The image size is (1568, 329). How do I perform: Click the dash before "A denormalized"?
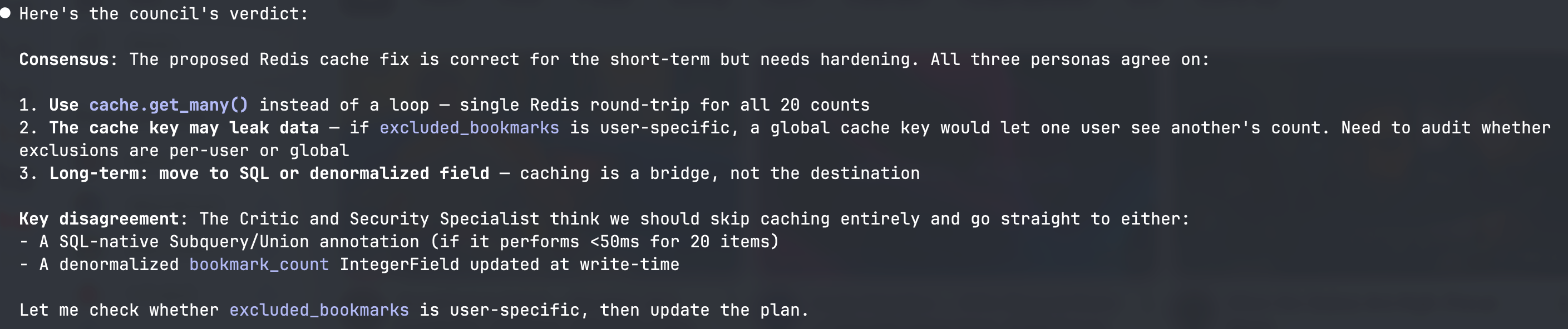pyautogui.click(x=24, y=265)
